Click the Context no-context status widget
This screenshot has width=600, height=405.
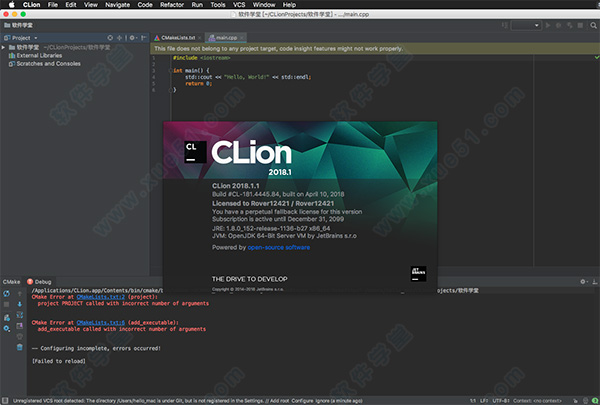tap(537, 401)
